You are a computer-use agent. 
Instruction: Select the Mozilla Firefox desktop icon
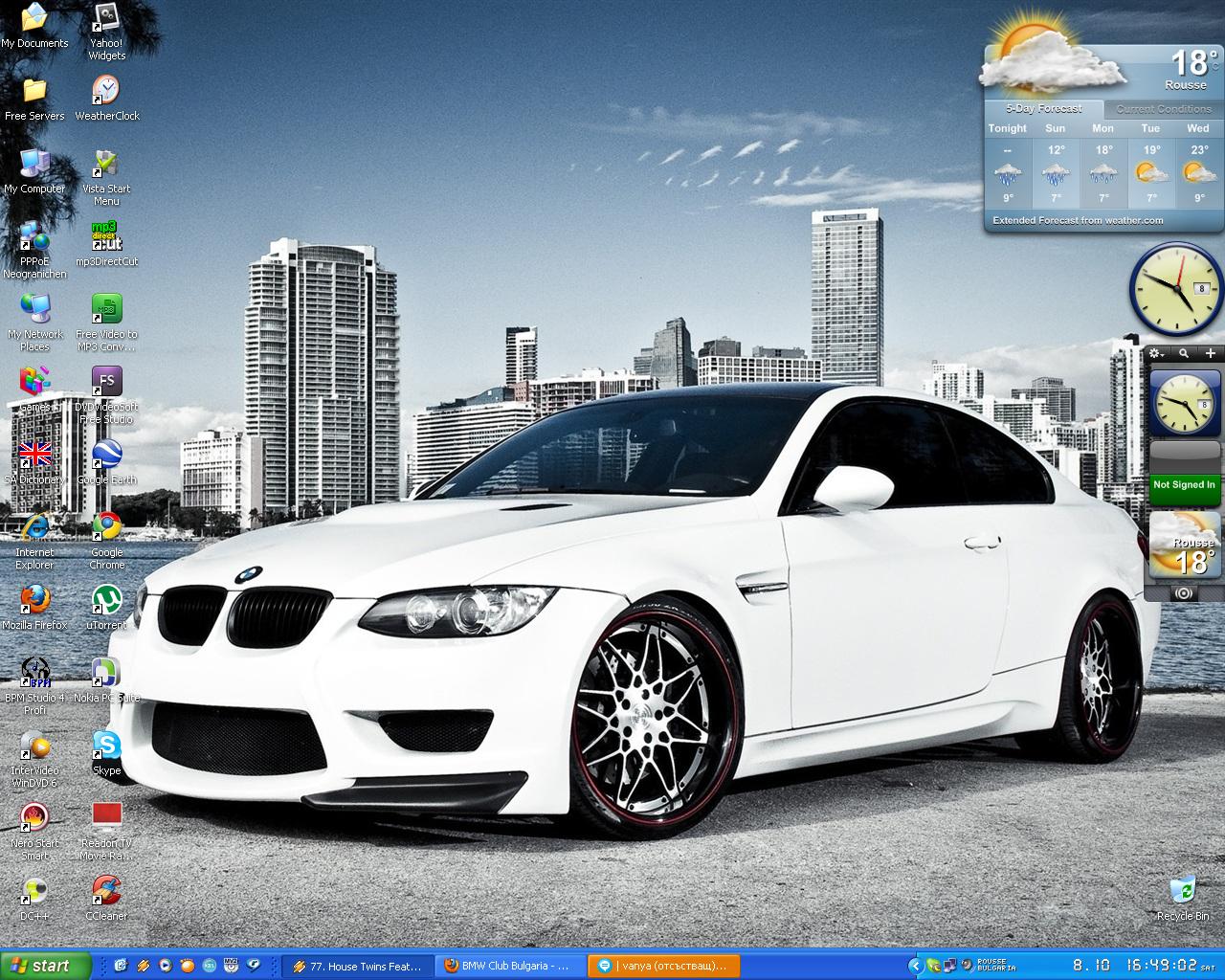click(34, 609)
